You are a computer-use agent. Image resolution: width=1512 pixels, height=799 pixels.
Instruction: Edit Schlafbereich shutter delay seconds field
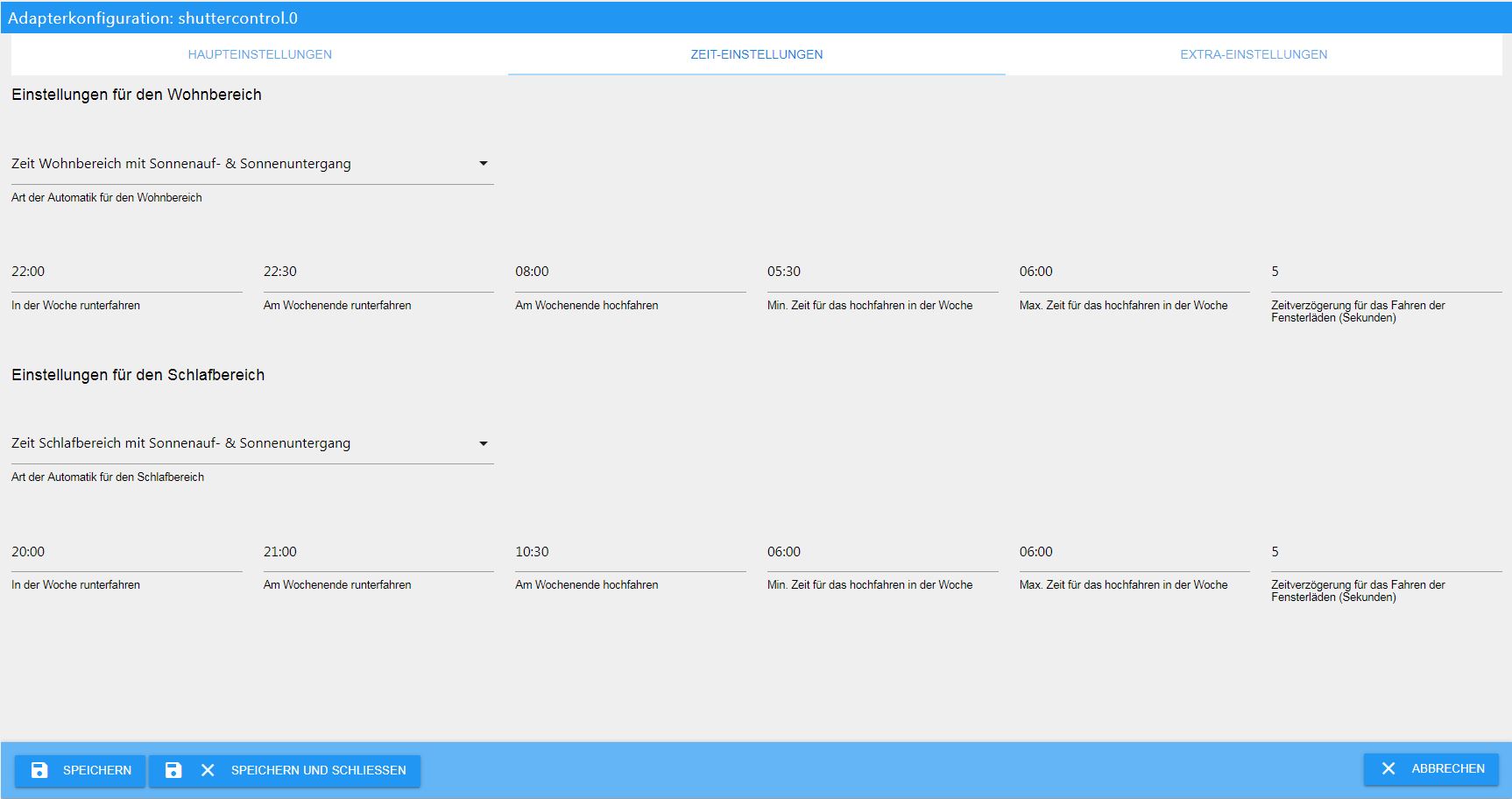point(1387,553)
